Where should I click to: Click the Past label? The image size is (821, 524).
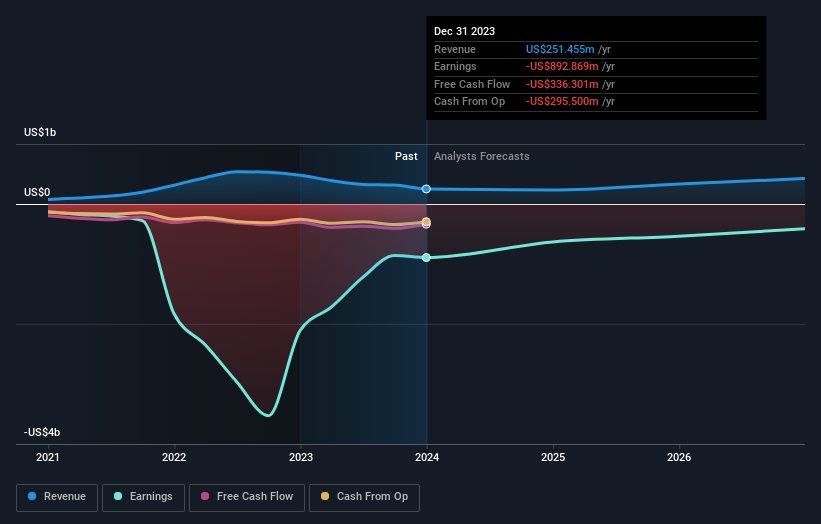pos(406,157)
